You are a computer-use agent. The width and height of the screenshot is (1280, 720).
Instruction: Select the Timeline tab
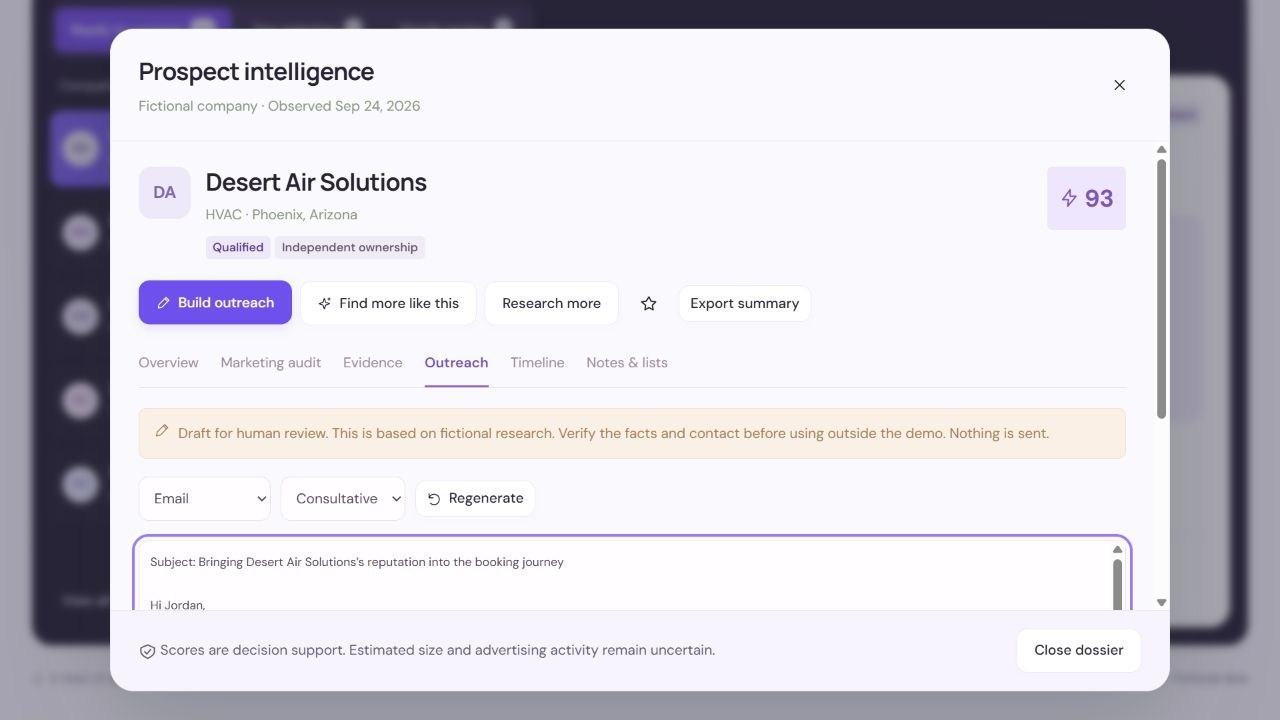point(537,362)
